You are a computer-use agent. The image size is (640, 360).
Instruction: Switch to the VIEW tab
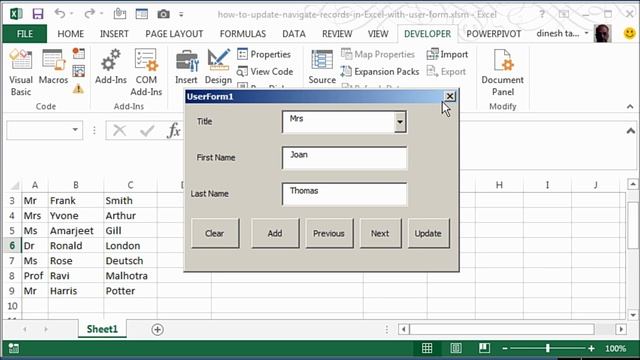(378, 34)
